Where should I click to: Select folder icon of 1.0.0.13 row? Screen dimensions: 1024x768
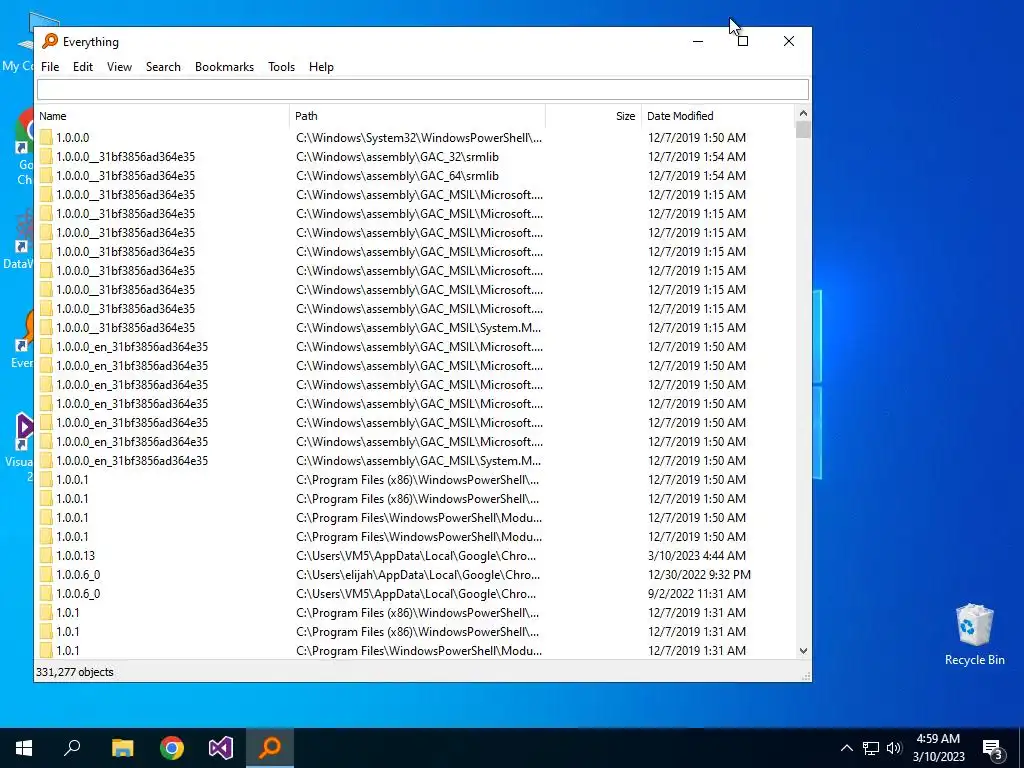46,556
